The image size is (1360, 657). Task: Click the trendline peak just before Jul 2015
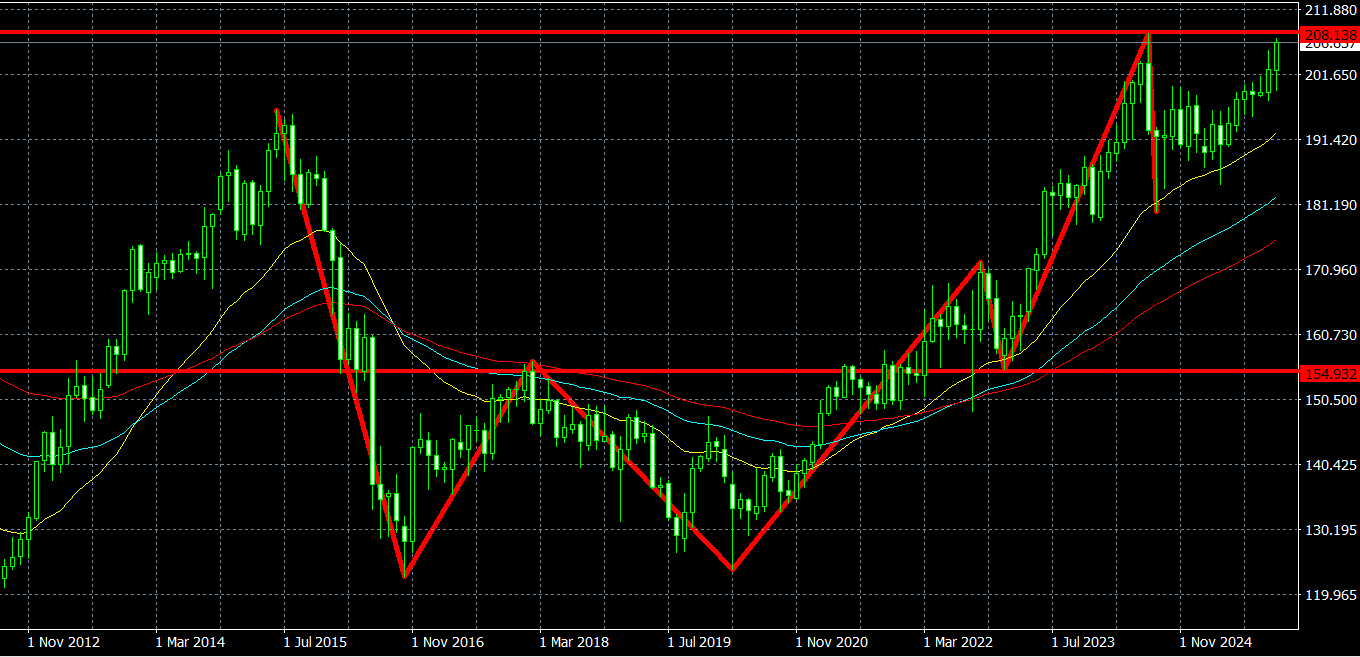coord(277,110)
